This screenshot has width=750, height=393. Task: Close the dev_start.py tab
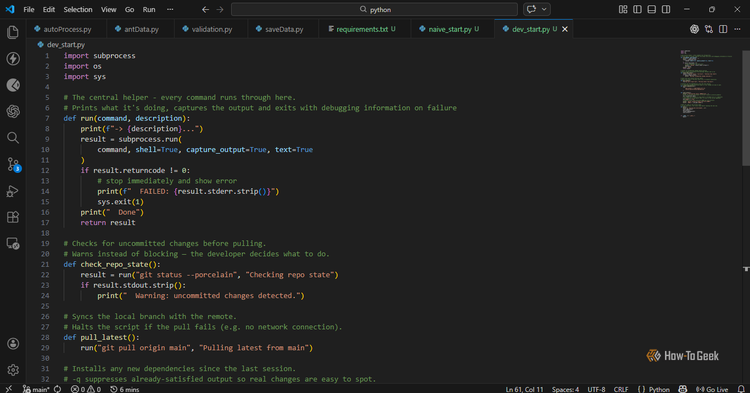(x=565, y=29)
